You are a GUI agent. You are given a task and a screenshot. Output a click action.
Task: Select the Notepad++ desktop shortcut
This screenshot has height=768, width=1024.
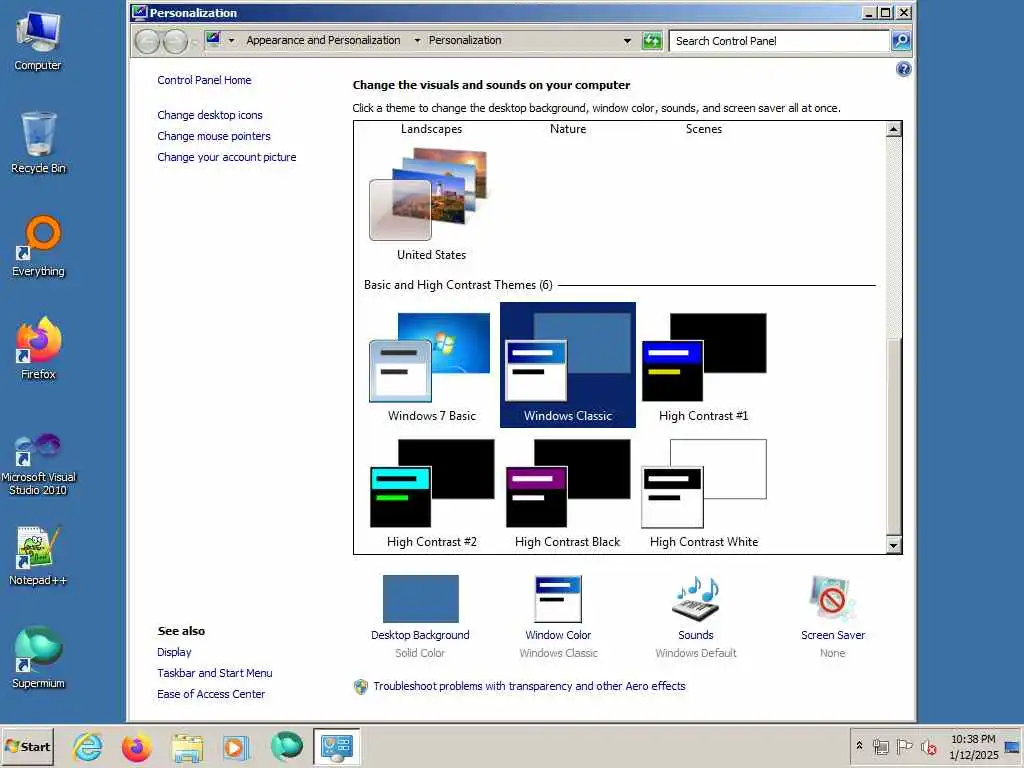(x=38, y=555)
